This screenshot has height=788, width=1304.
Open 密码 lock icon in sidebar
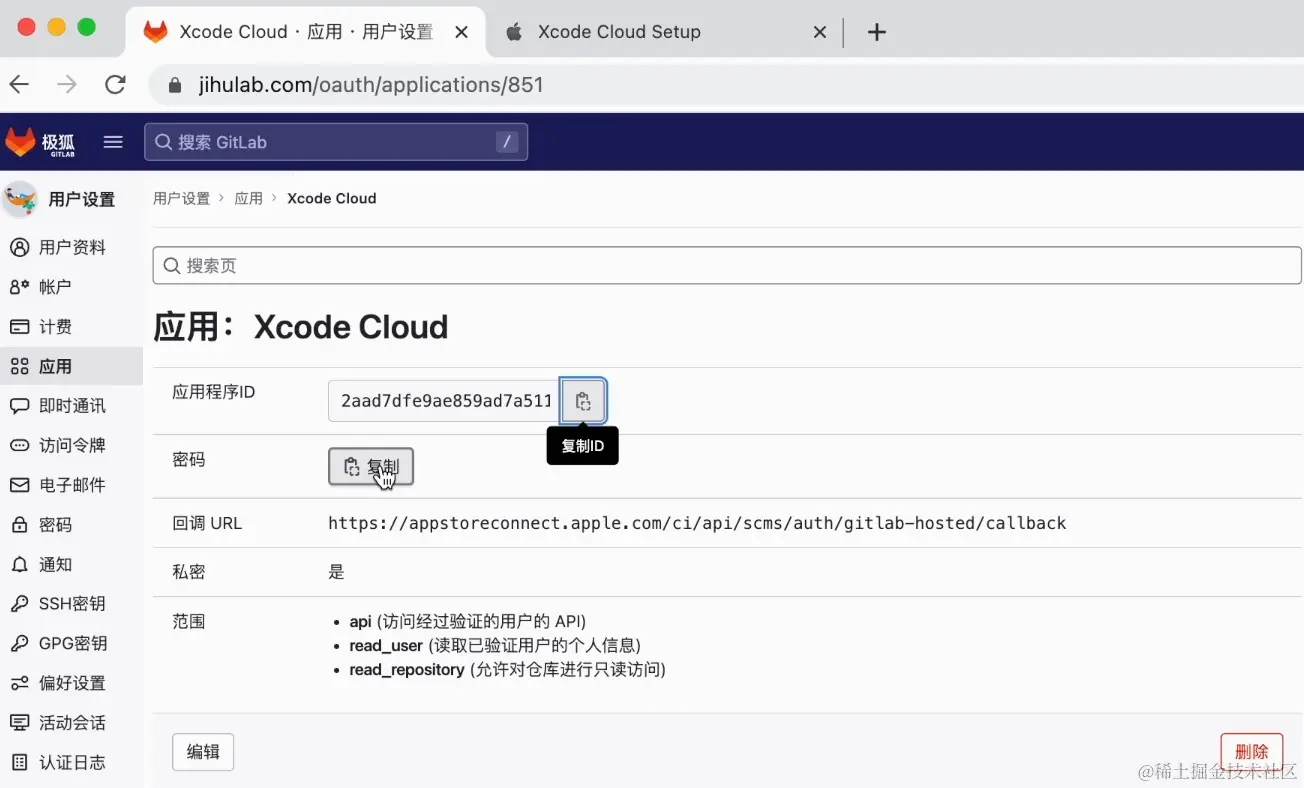tap(19, 525)
